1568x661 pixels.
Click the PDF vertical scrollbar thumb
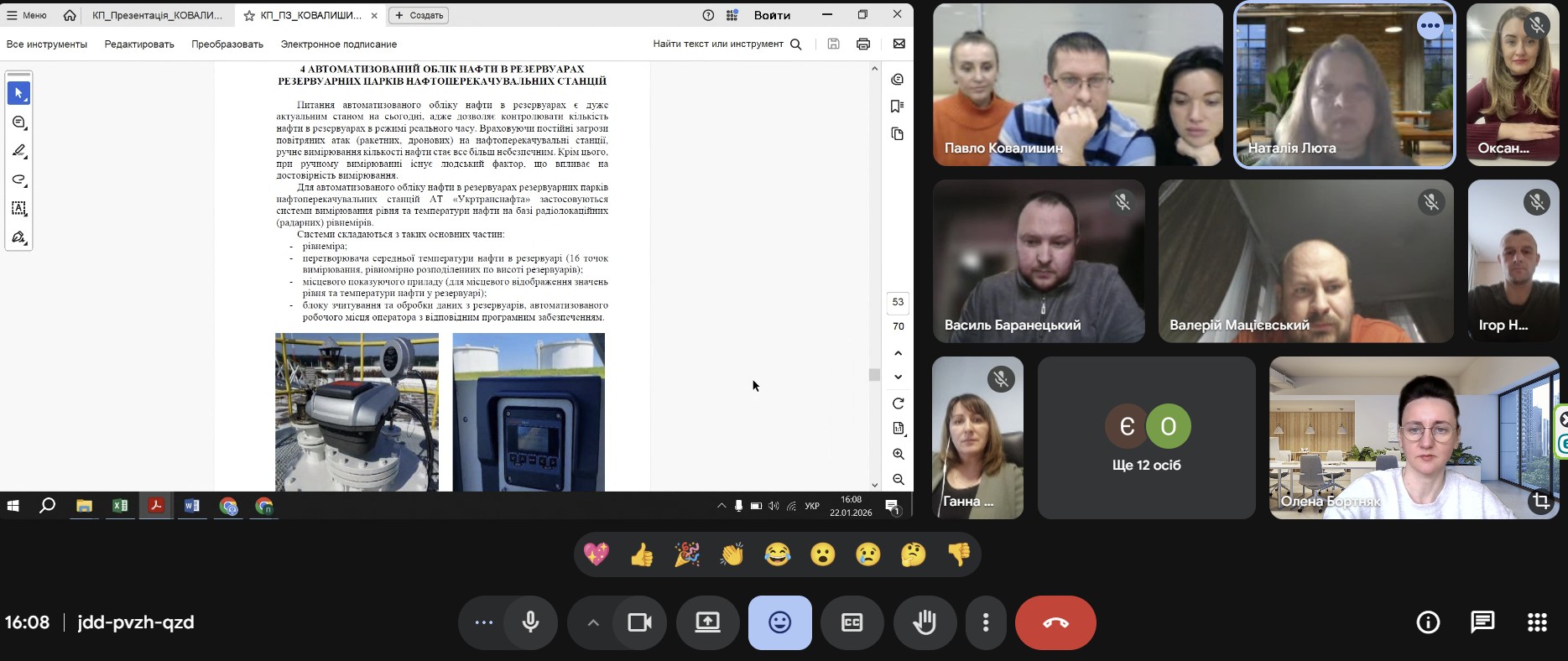[x=874, y=375]
